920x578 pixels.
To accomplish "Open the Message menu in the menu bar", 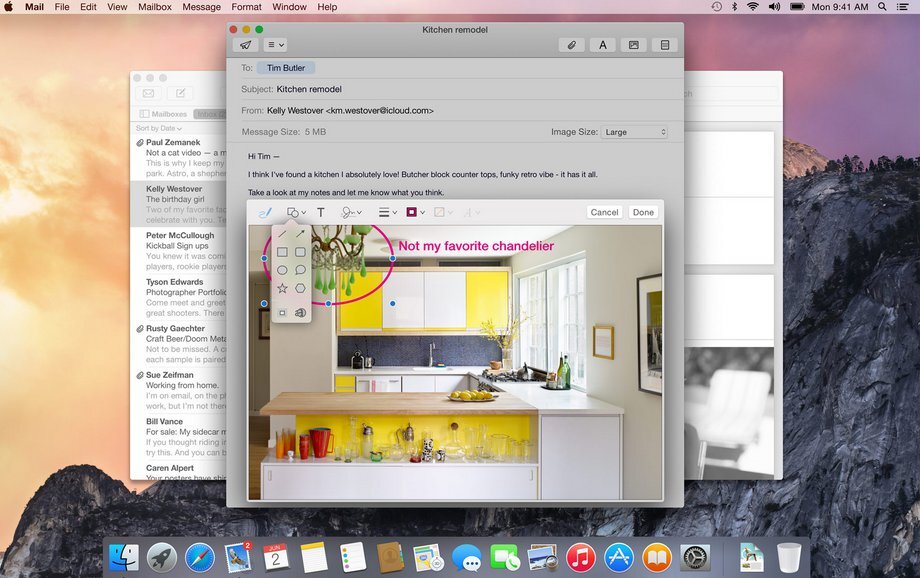I will [x=201, y=7].
